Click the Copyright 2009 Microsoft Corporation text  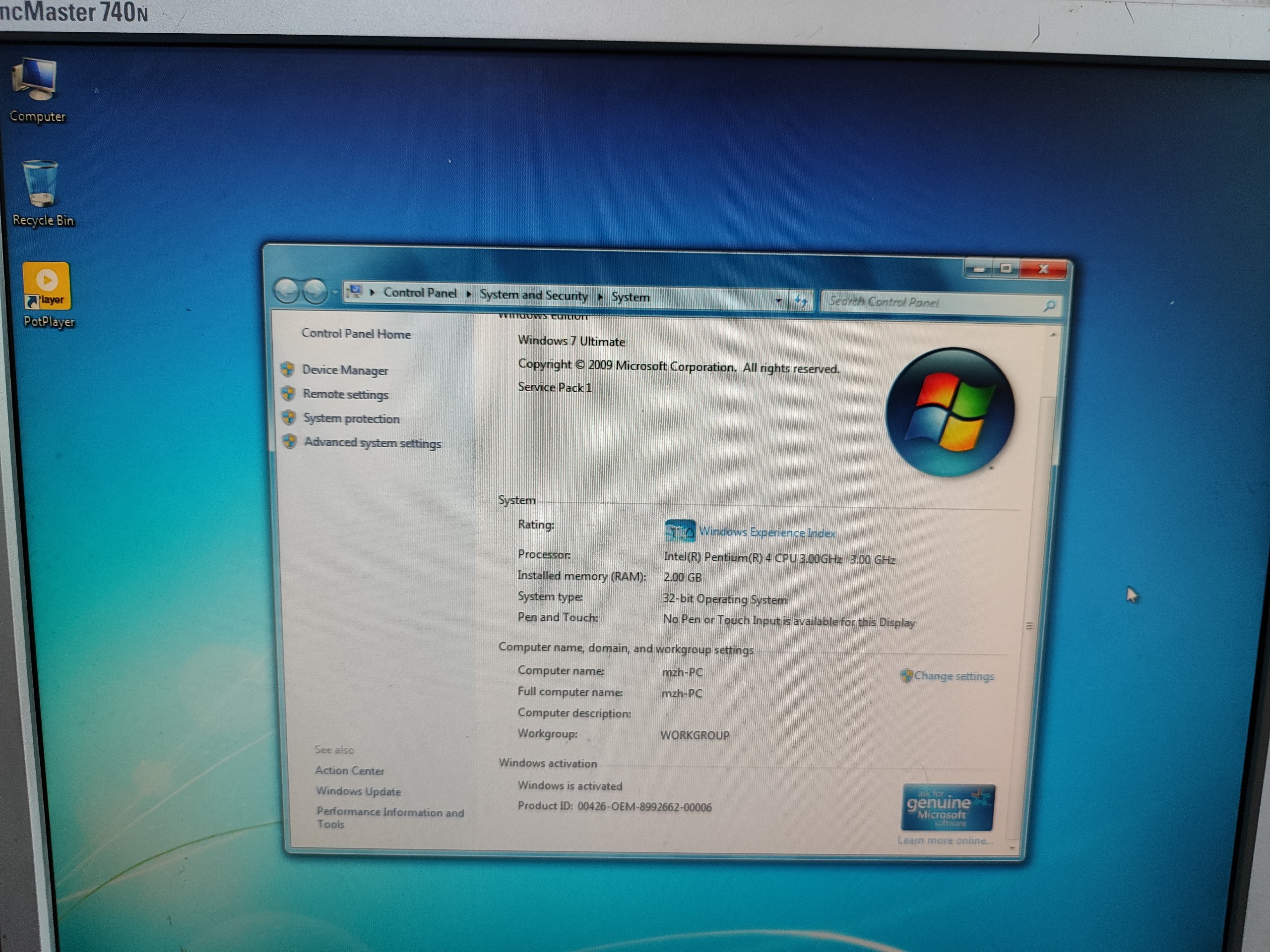pos(679,366)
